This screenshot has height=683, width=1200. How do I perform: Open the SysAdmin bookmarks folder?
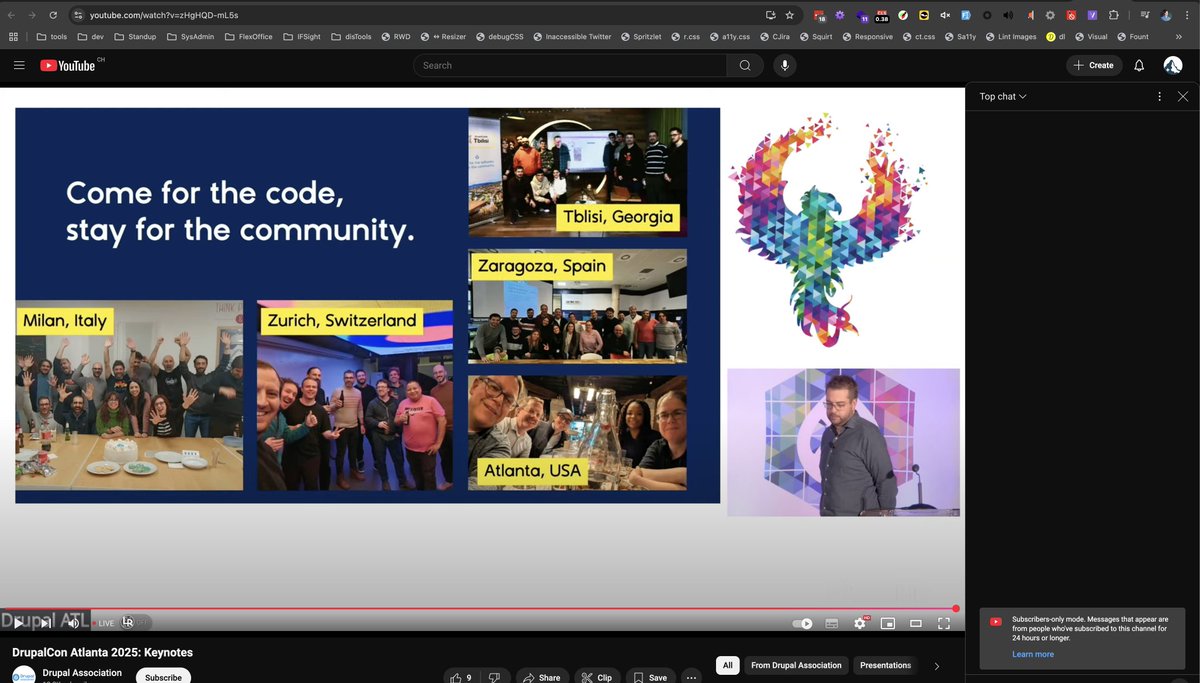(x=190, y=37)
